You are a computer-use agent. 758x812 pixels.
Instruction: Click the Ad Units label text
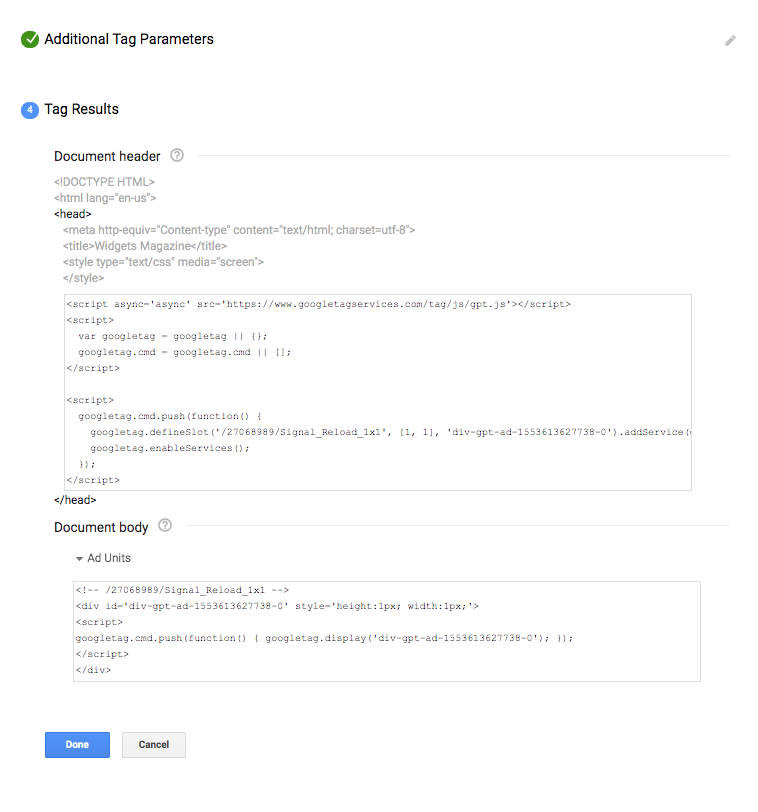(x=109, y=558)
